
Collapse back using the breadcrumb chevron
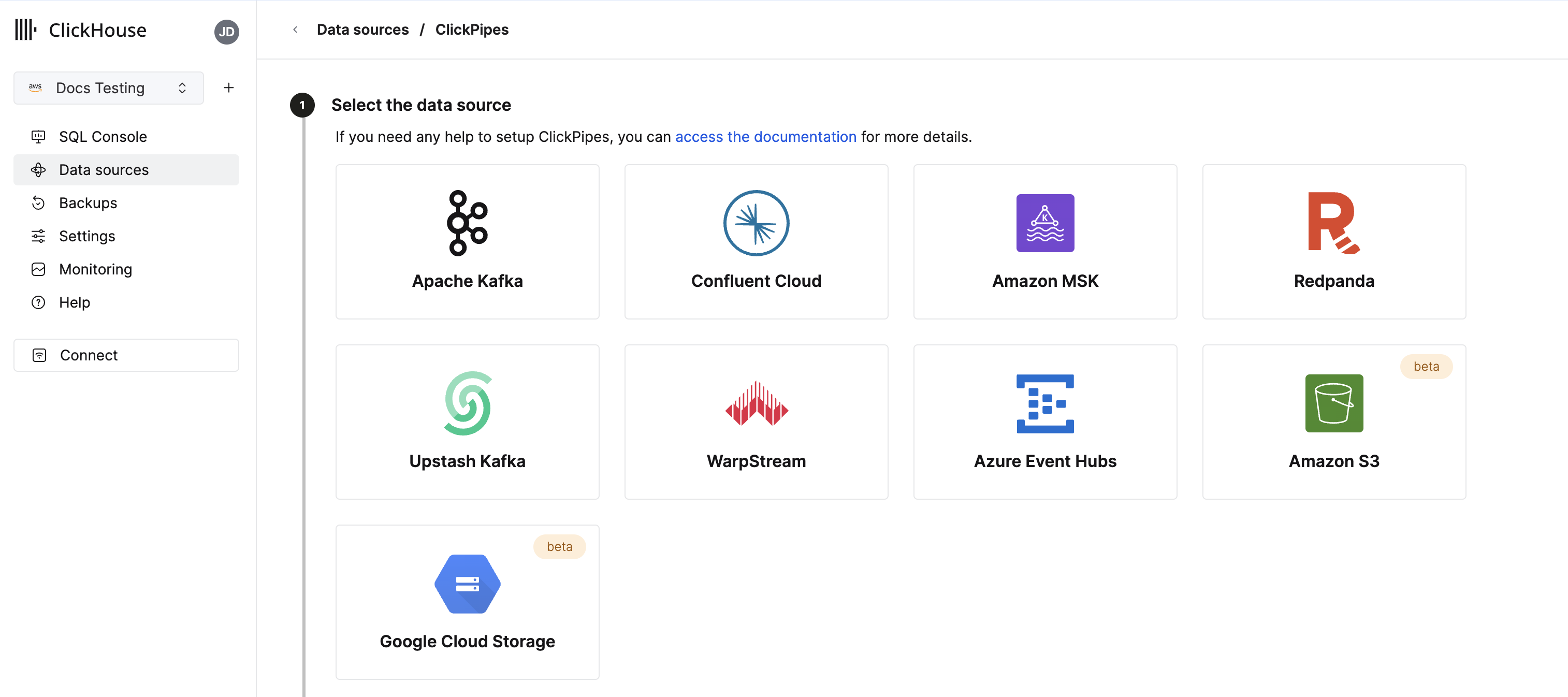295,29
